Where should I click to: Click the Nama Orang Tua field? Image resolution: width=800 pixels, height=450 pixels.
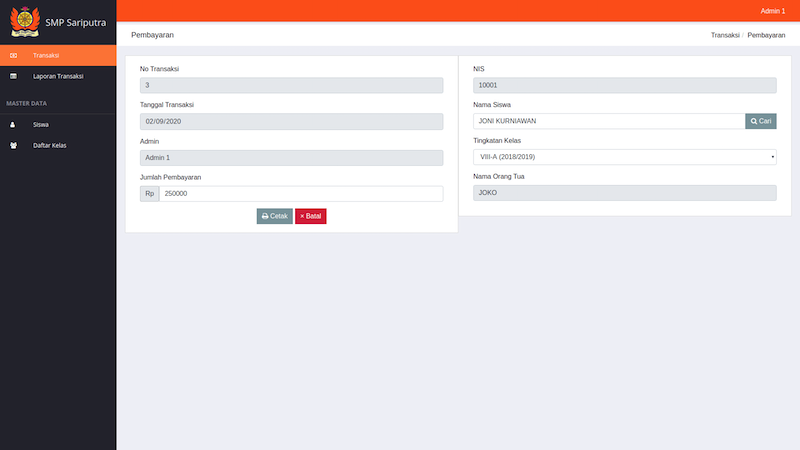pyautogui.click(x=624, y=193)
